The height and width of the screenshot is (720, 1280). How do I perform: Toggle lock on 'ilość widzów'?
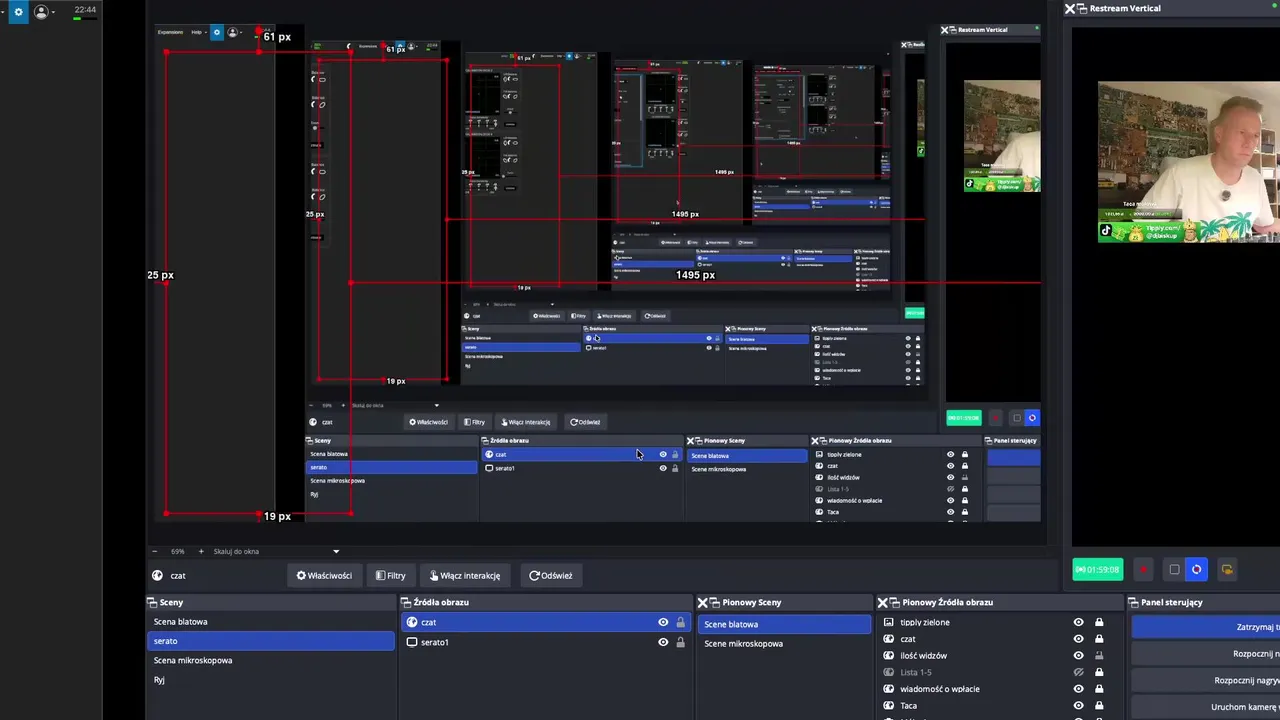1099,655
